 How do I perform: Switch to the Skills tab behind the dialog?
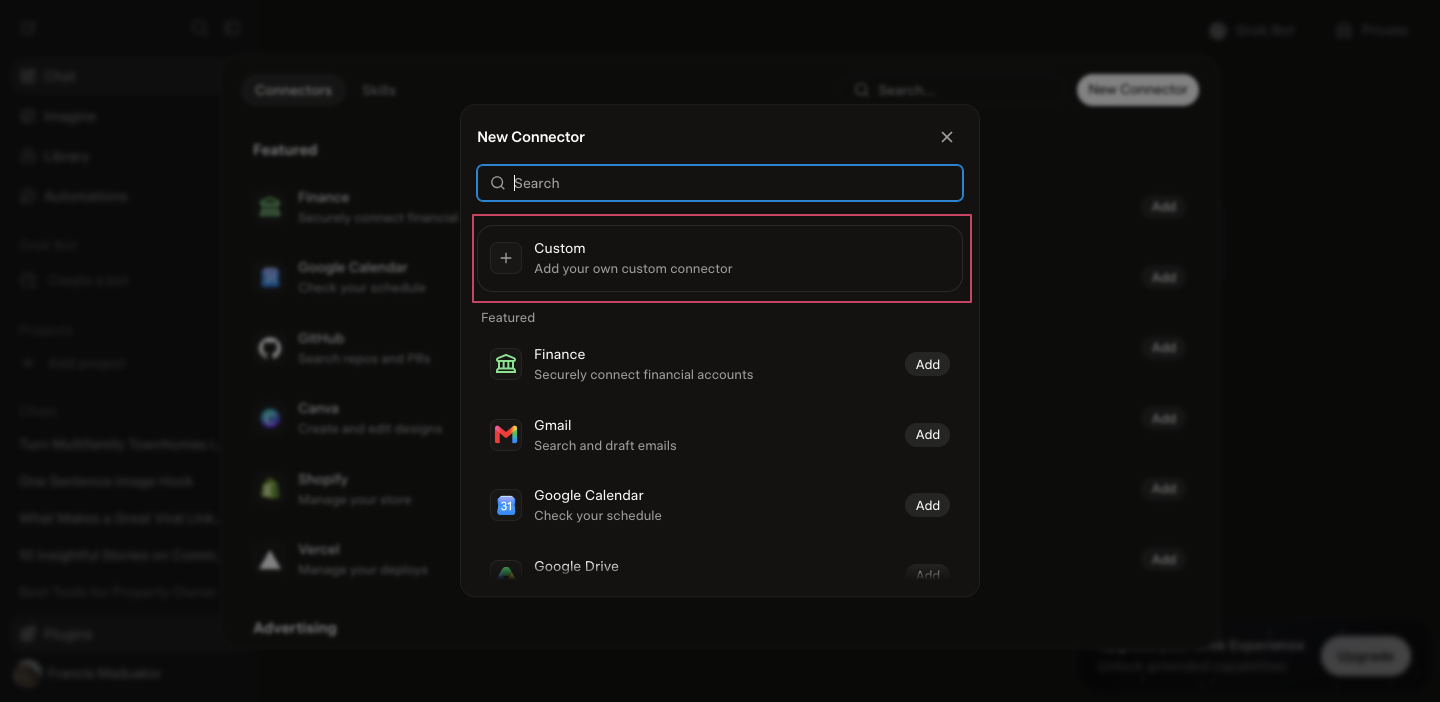[379, 90]
